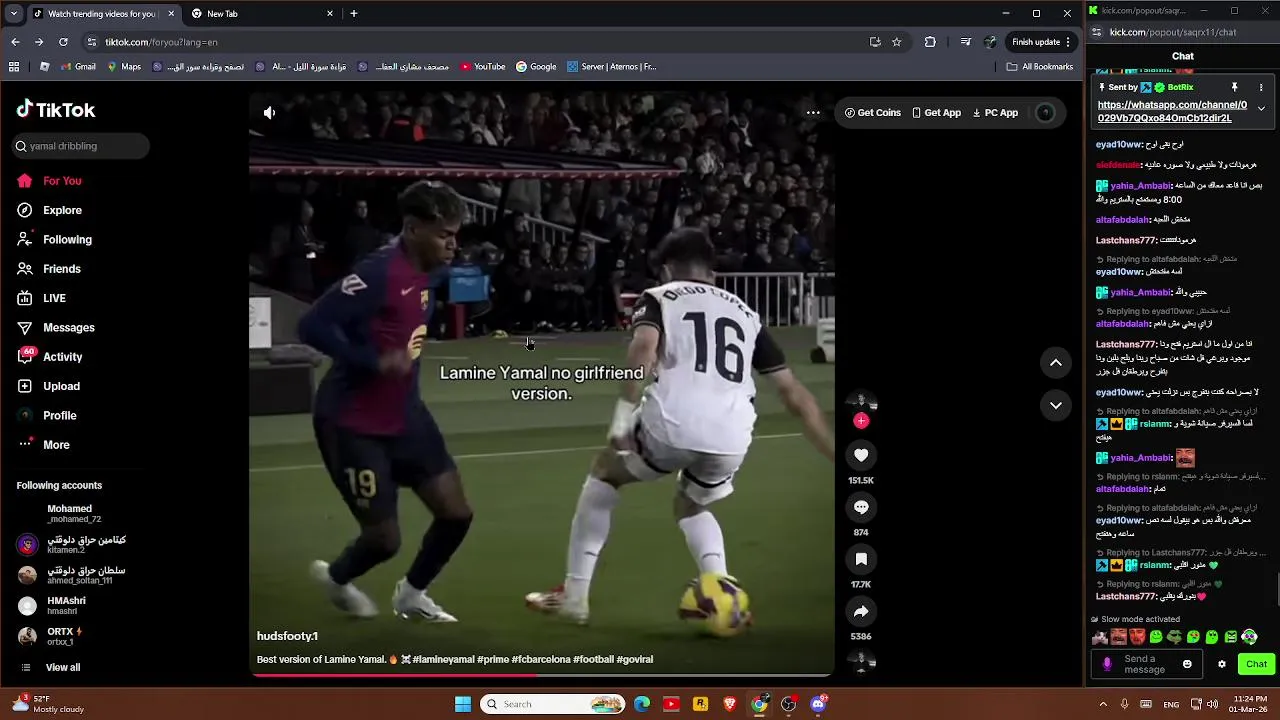Open Friends in TikTok sidebar

[x=61, y=269]
